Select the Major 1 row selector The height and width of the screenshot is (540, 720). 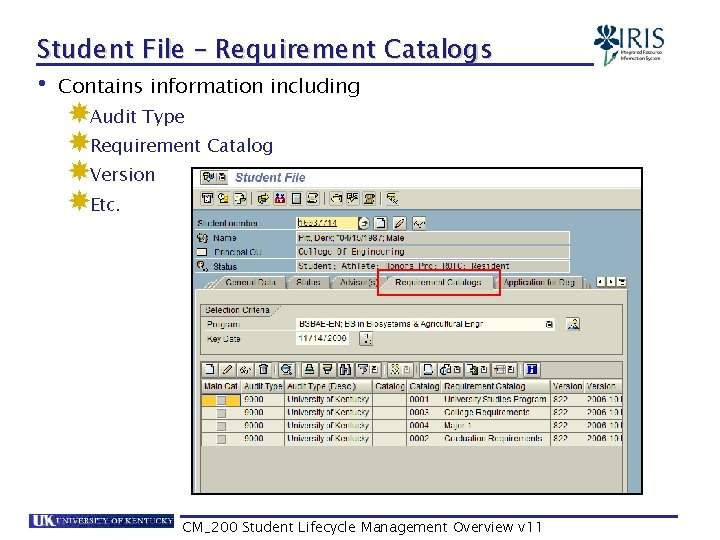point(221,426)
